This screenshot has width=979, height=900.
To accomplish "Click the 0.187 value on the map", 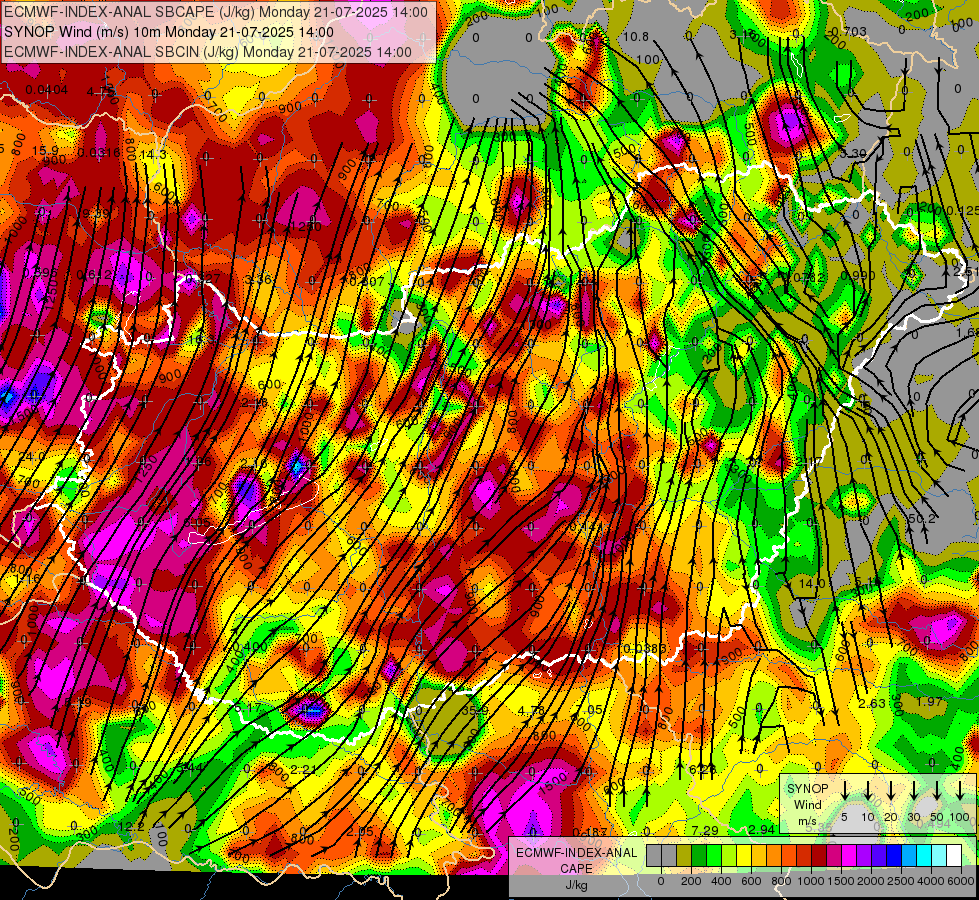I will (590, 832).
